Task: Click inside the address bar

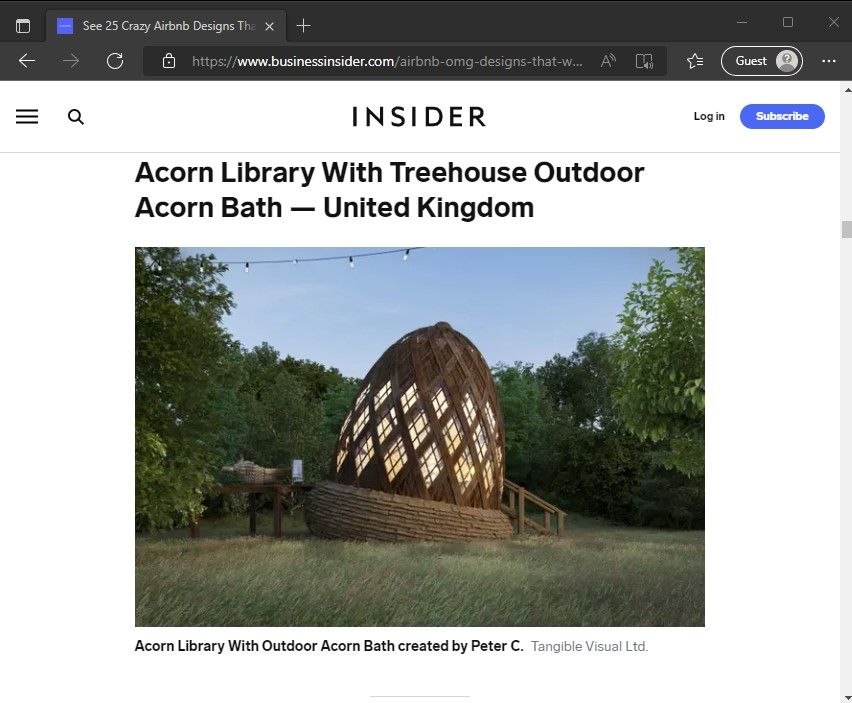Action: click(x=380, y=60)
